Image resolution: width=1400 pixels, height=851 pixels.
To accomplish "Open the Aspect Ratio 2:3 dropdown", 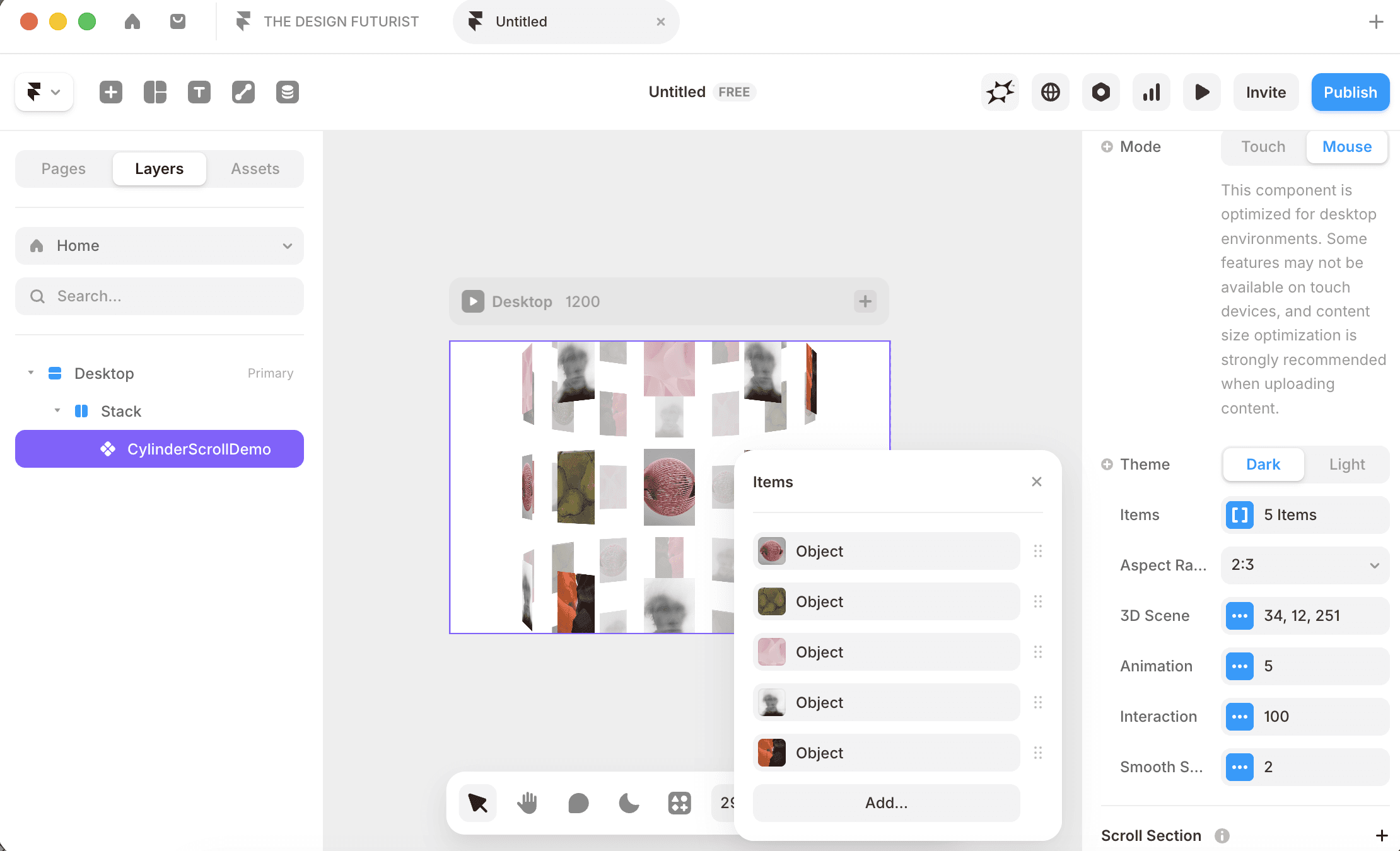I will pos(1305,565).
